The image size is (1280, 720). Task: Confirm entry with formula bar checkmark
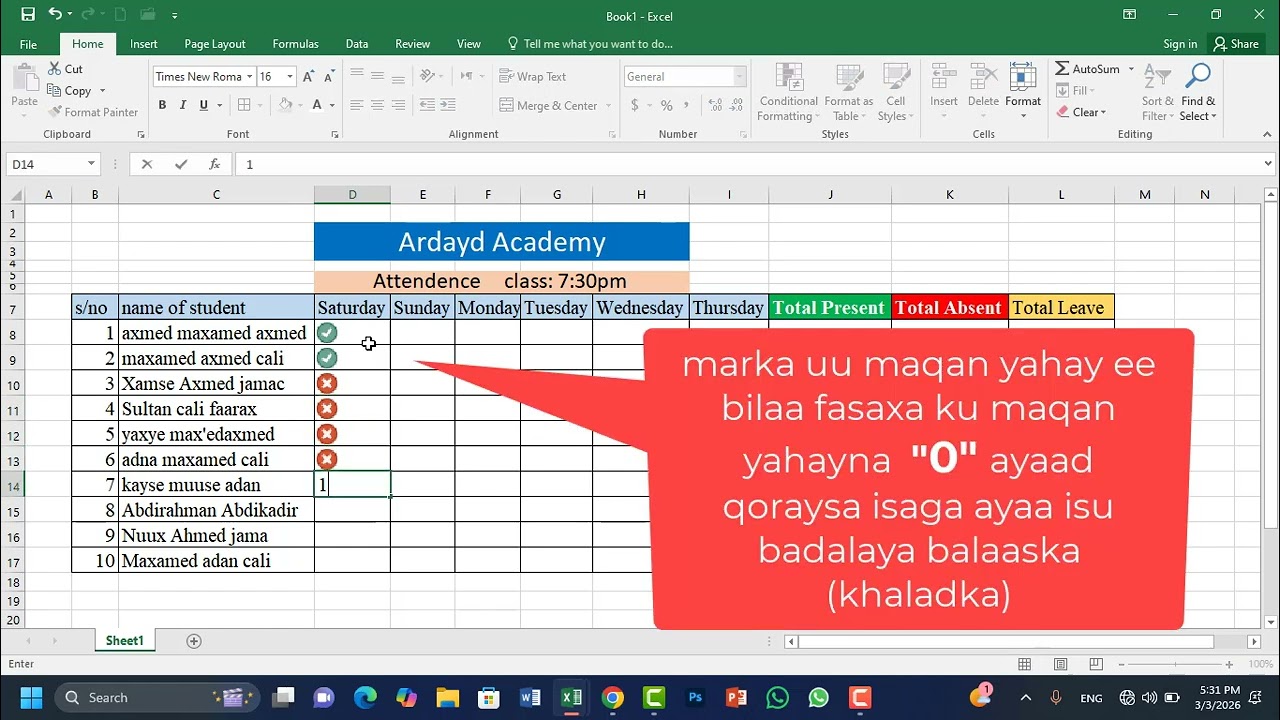[180, 164]
